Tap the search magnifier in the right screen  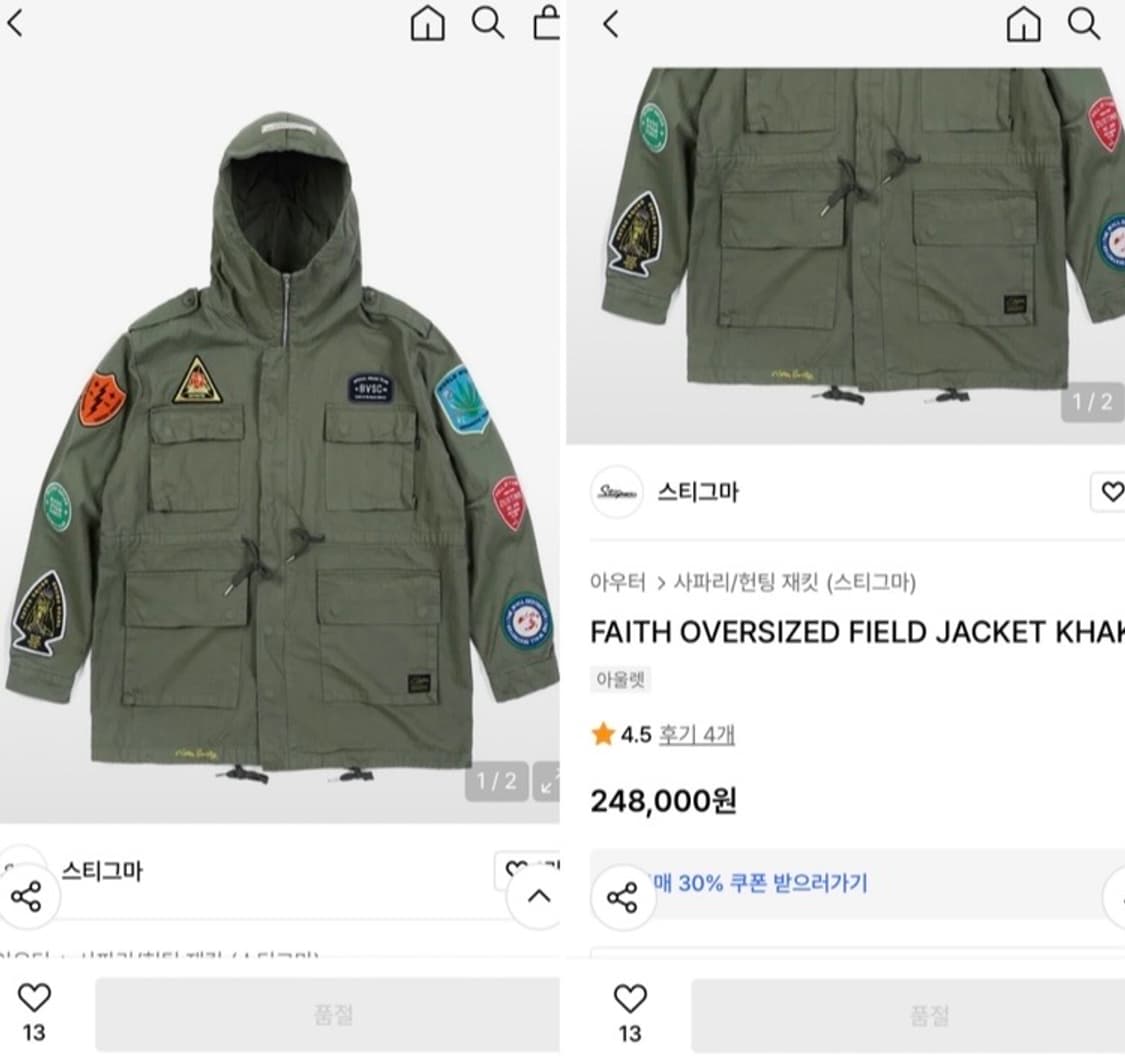coord(1084,23)
